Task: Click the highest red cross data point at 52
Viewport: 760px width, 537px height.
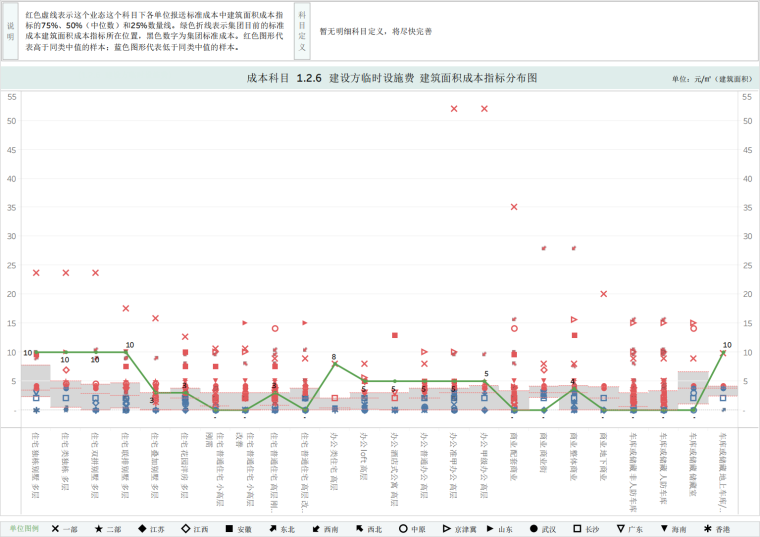Action: pos(454,108)
